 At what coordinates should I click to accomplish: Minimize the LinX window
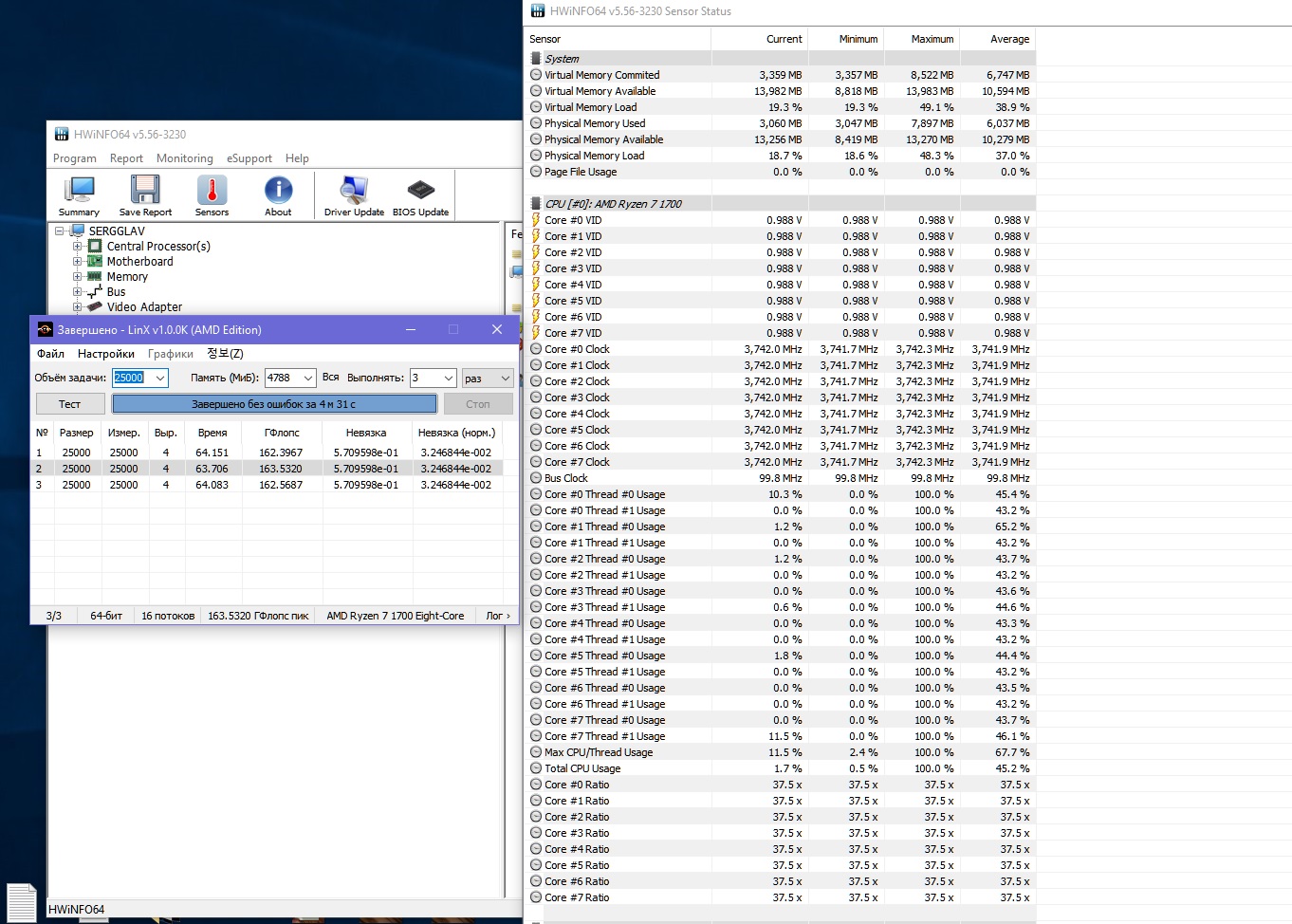coord(411,329)
